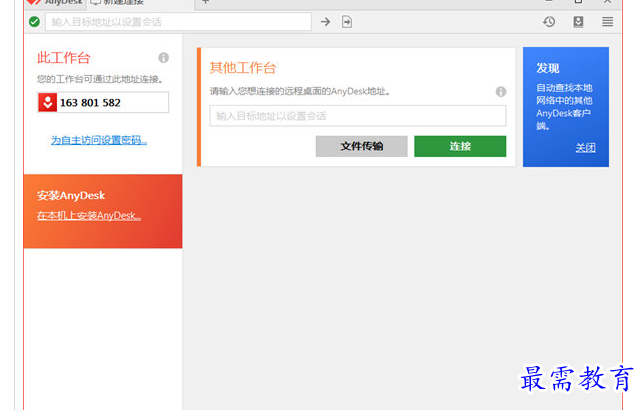Add a new tab with plus button
The height and width of the screenshot is (410, 642).
click(x=206, y=2)
